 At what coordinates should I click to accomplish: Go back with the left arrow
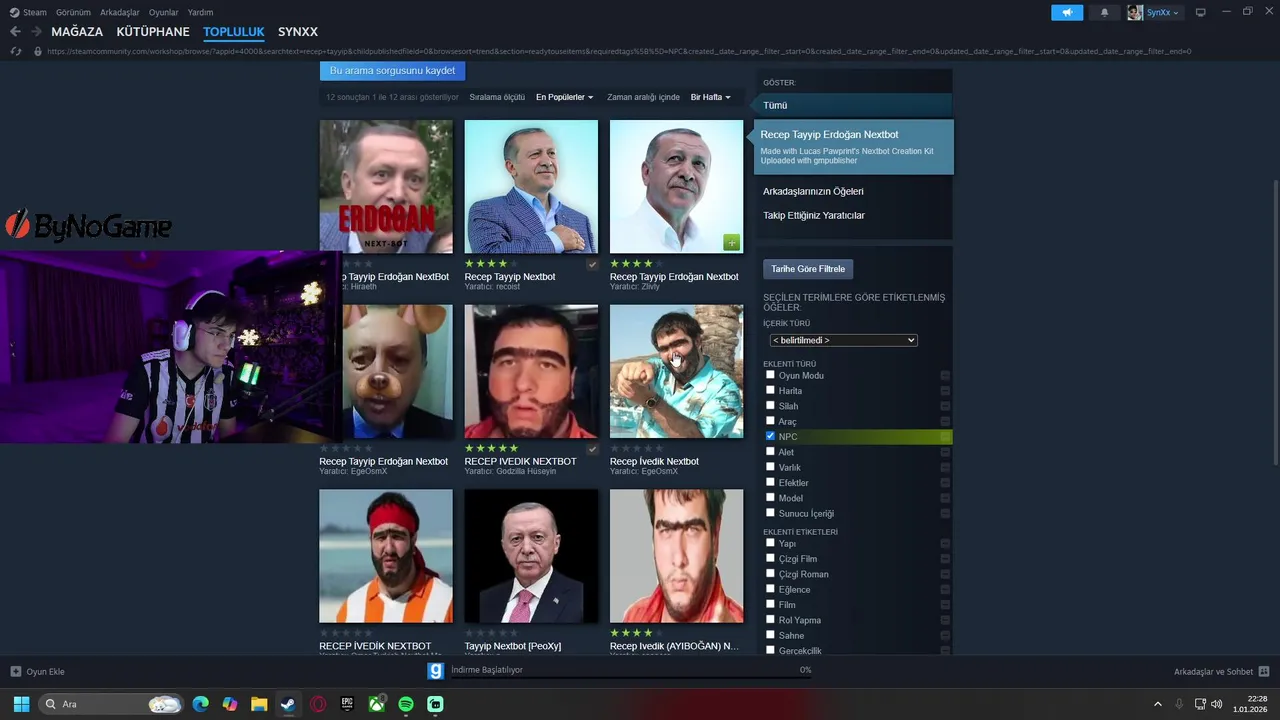coord(15,32)
